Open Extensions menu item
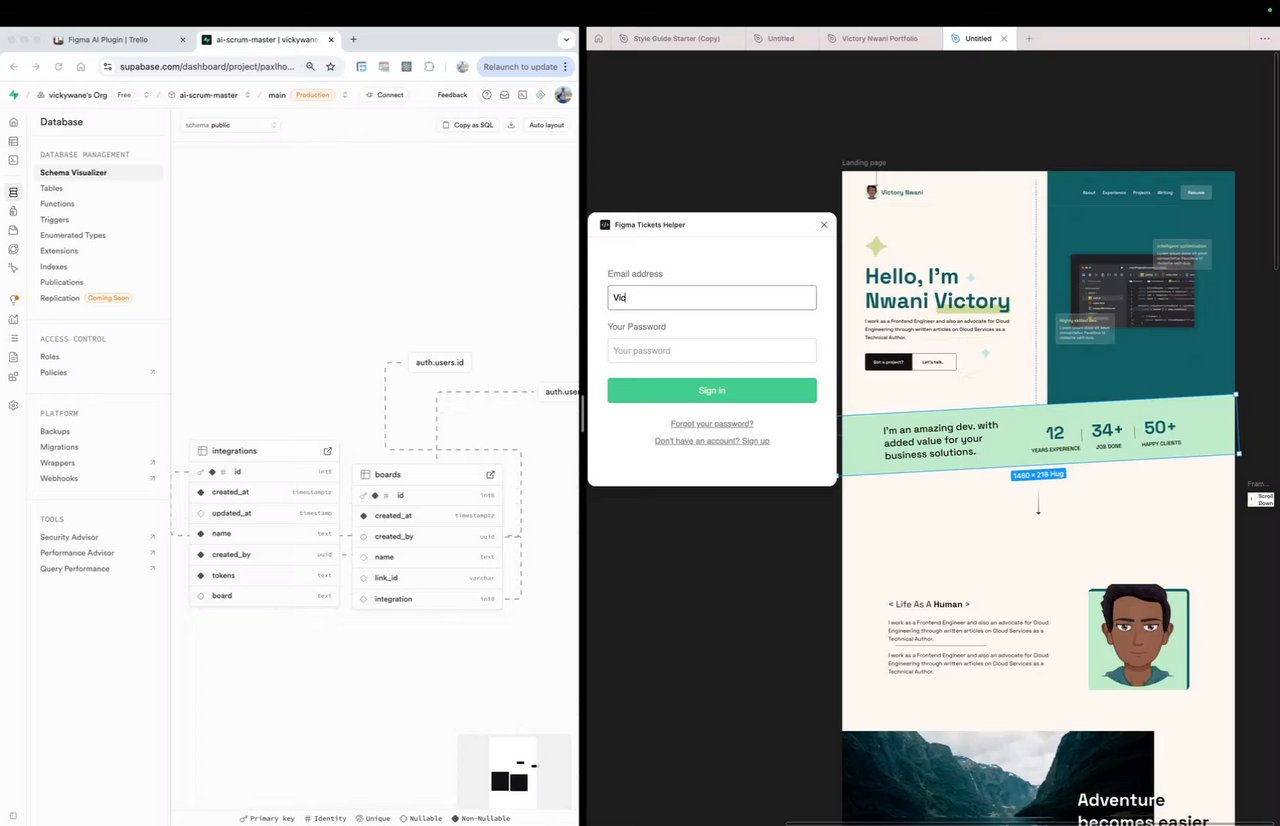 point(59,251)
